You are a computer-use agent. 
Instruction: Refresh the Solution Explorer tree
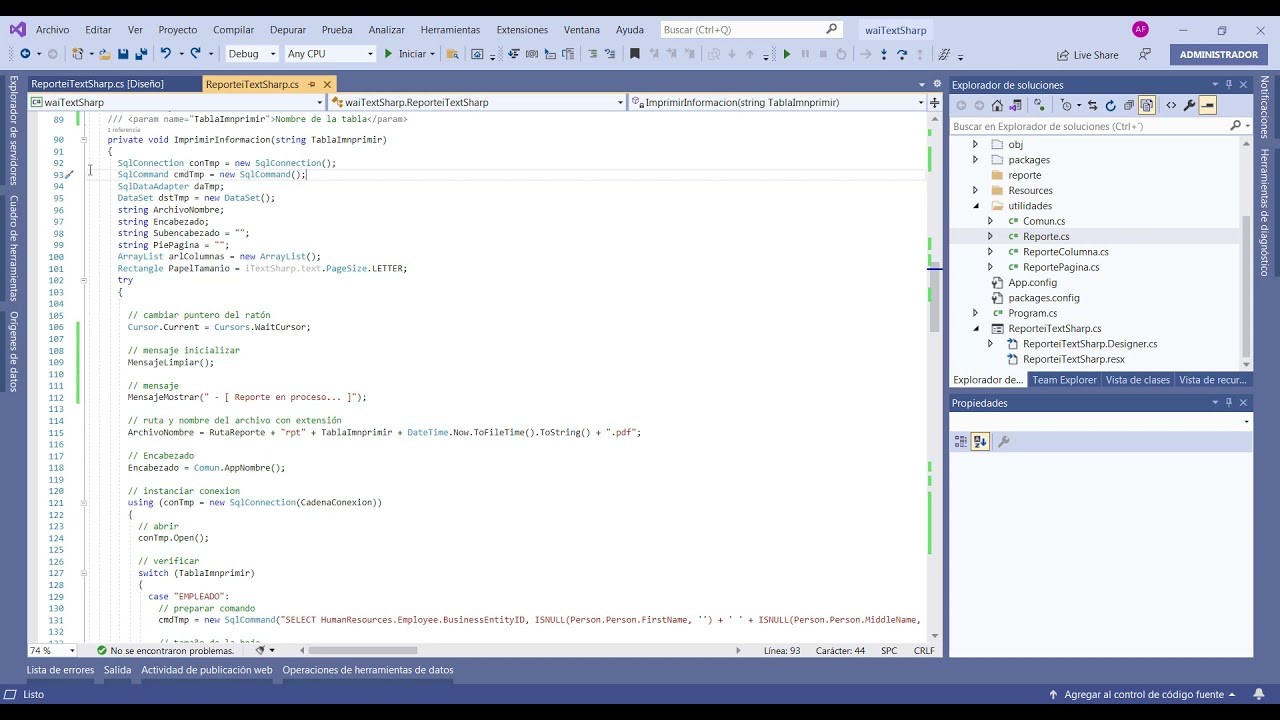[x=1110, y=105]
